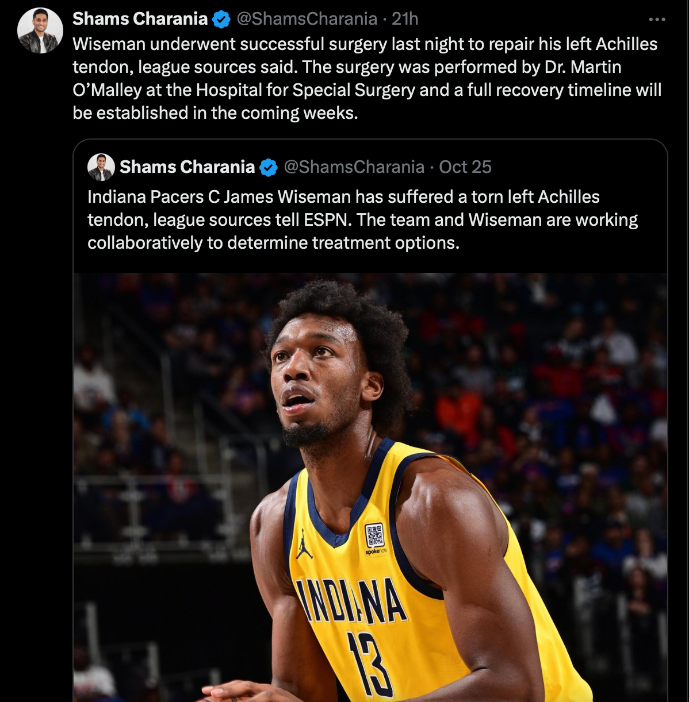The image size is (689, 702).
Task: Open top tweet author name Shams Charania
Action: point(140,19)
